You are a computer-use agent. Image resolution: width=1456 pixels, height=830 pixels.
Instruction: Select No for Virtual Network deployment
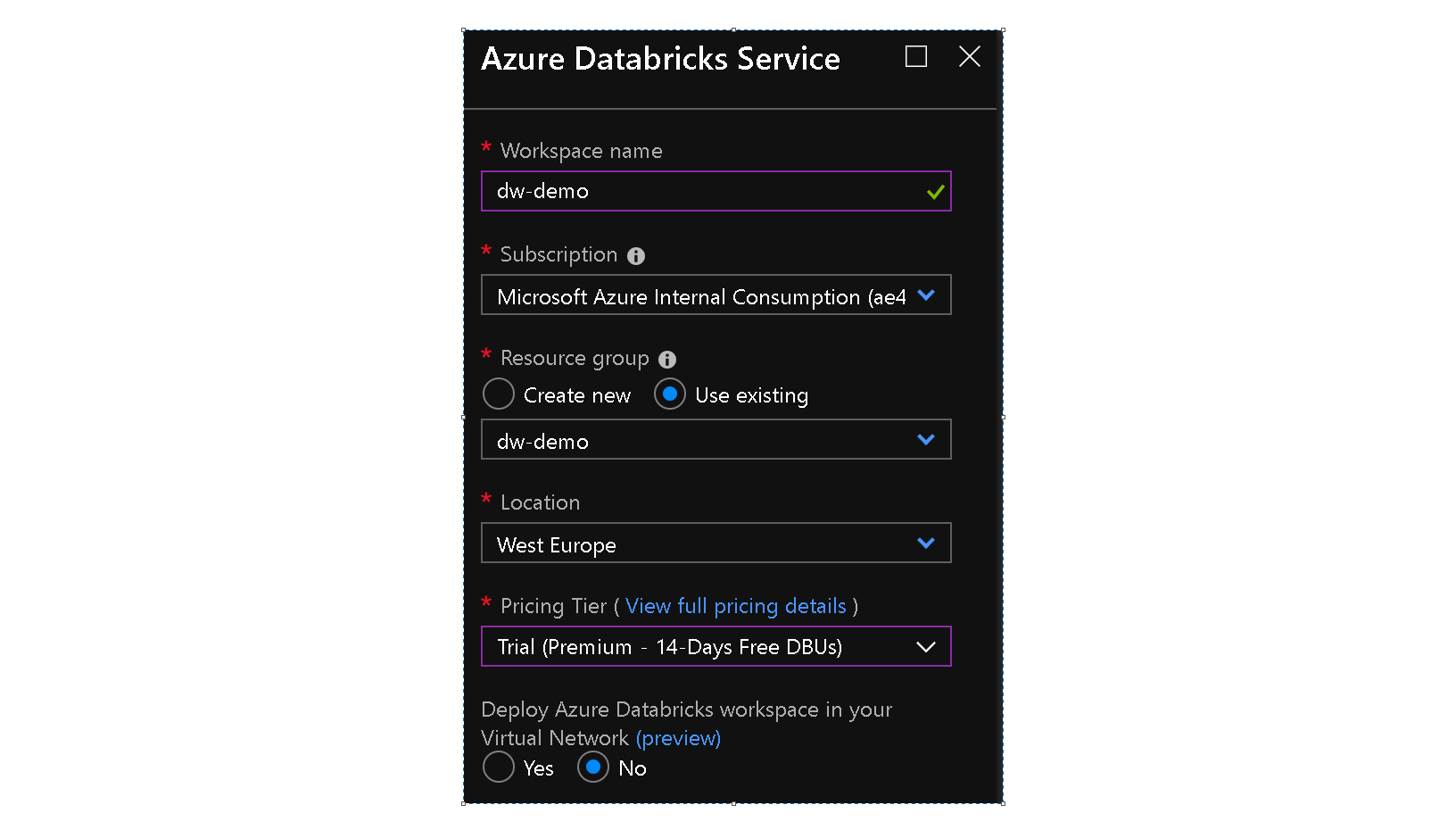point(593,767)
